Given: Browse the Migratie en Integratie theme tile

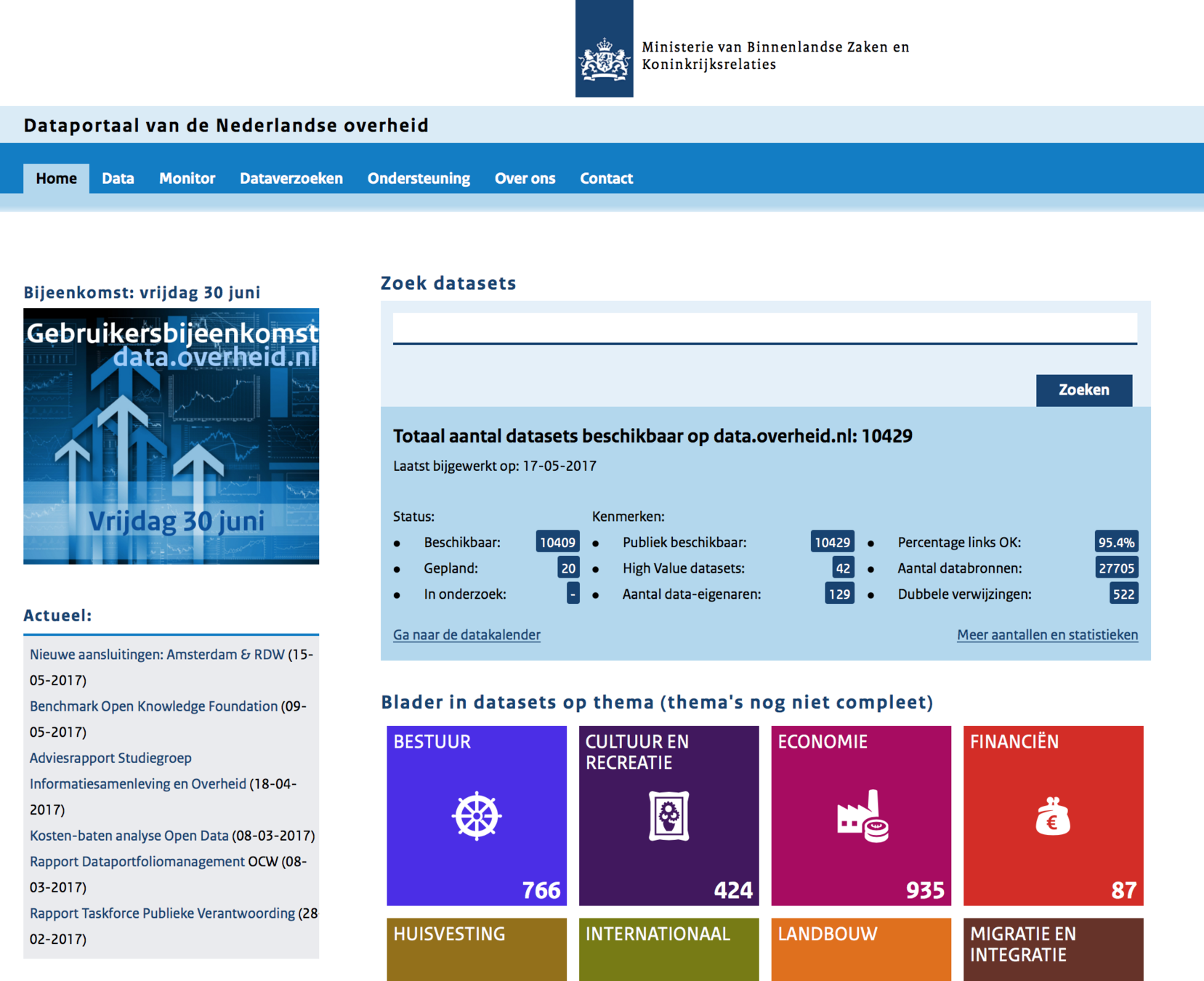Looking at the screenshot, I should coord(1054,949).
